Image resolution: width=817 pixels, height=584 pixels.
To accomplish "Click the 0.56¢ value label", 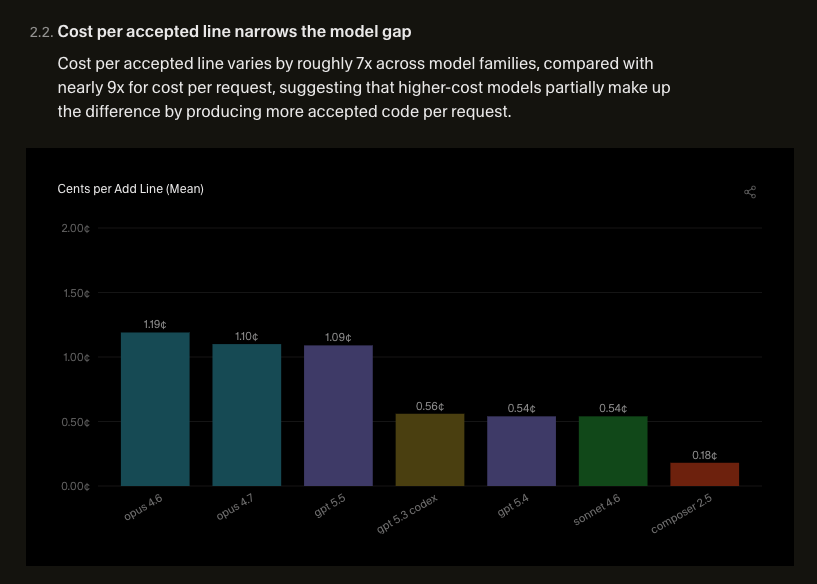I will point(430,406).
